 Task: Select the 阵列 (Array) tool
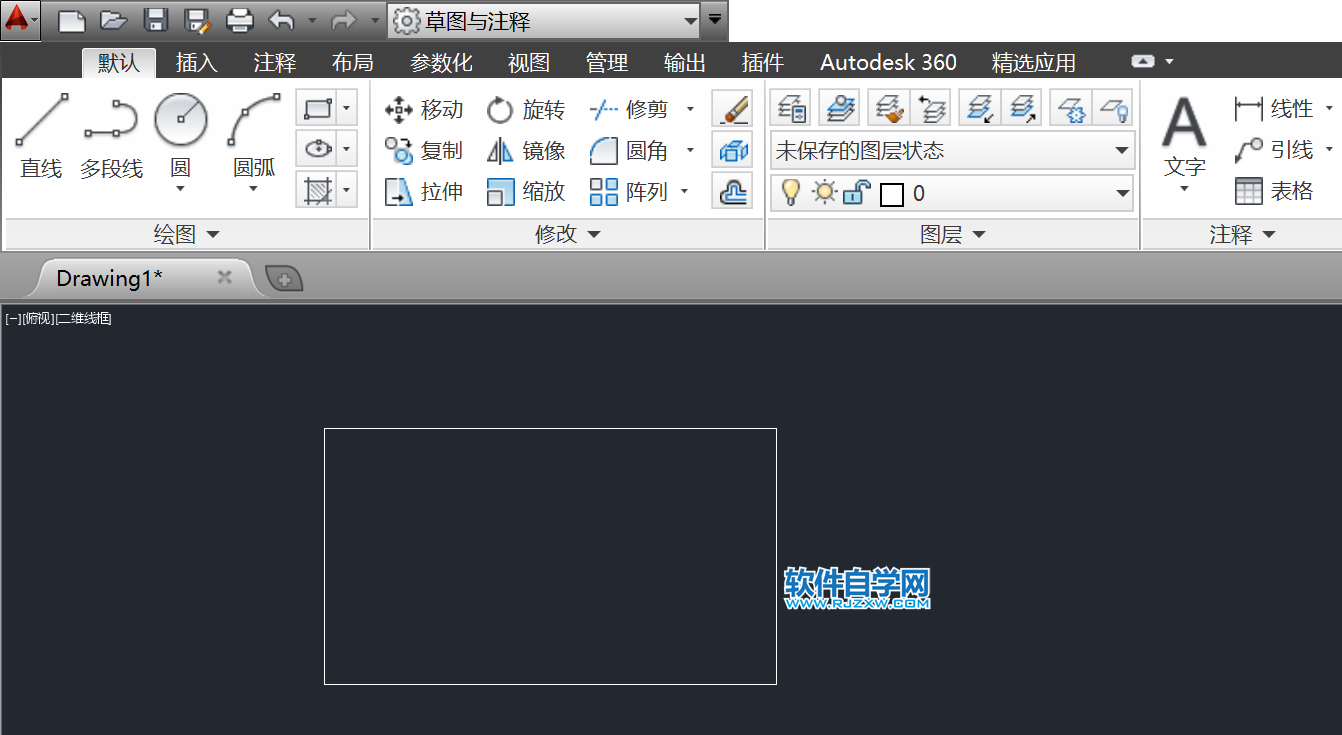628,191
